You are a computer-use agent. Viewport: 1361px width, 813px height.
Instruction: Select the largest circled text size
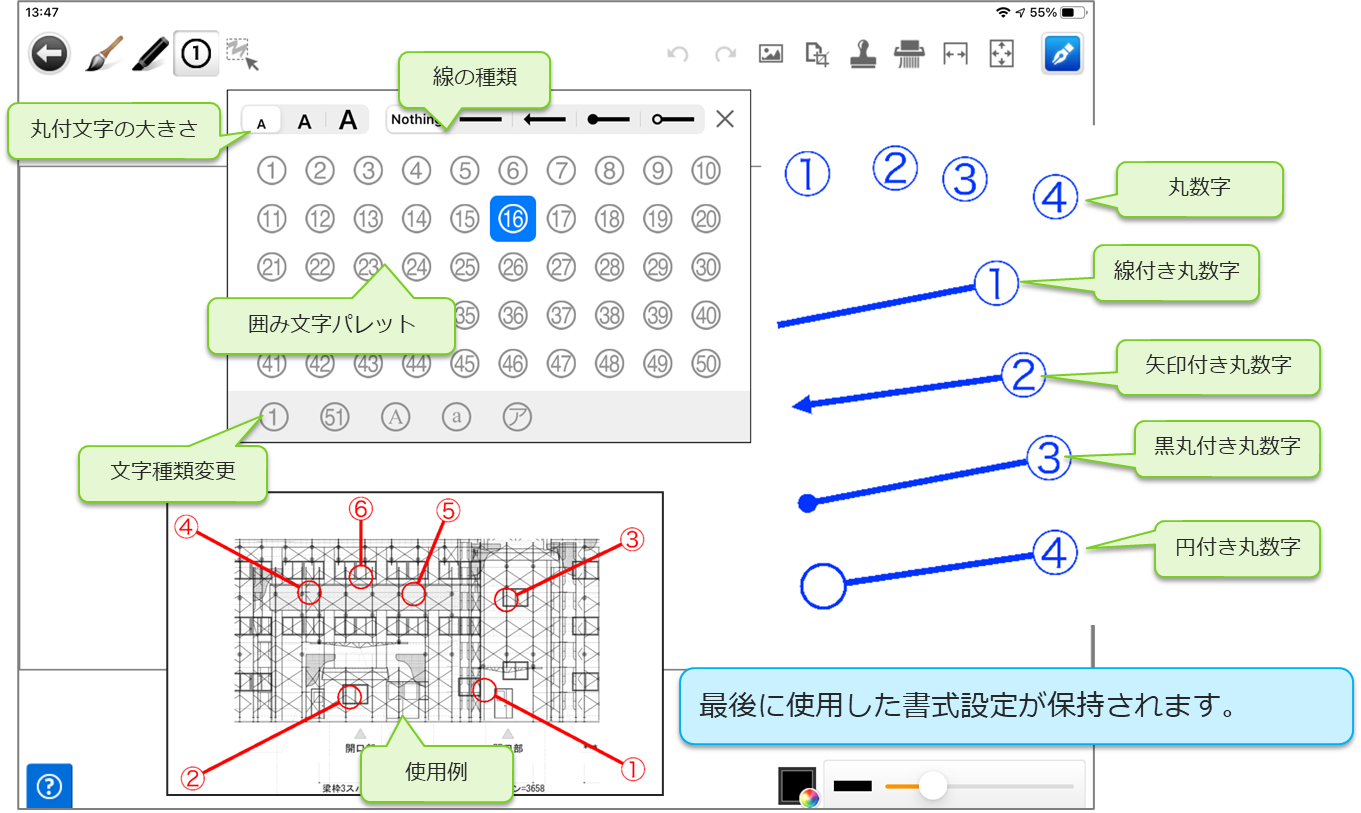pos(347,121)
